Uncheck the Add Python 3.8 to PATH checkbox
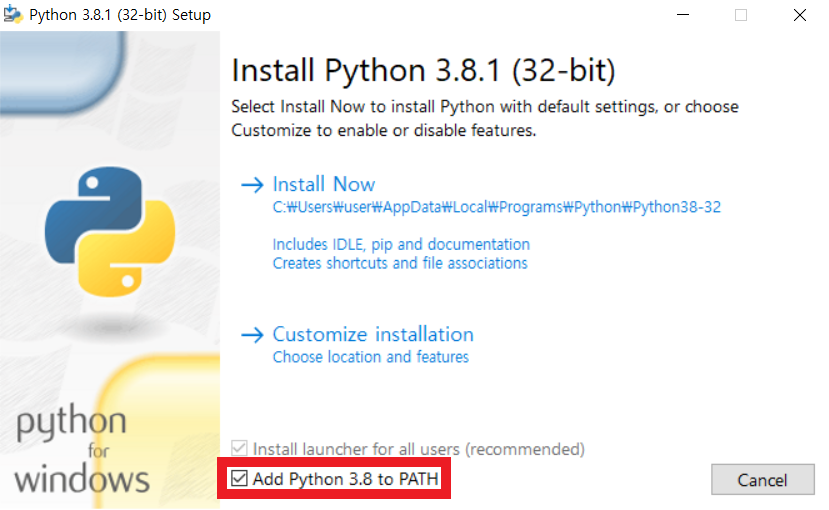Screen dimensions: 829x510 tap(240, 478)
